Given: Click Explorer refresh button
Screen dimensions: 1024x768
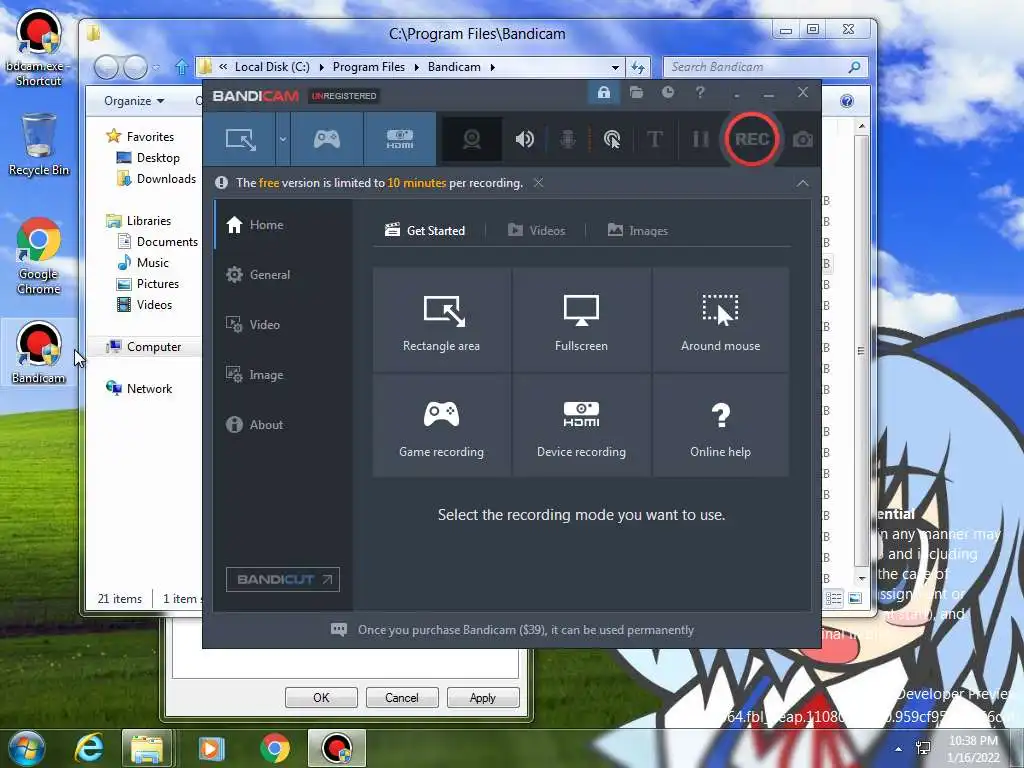Looking at the screenshot, I should [x=638, y=67].
